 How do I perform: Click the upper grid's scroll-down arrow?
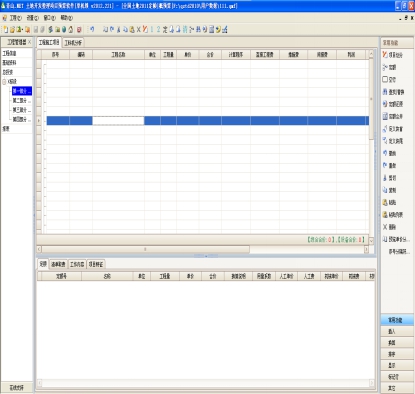371,240
